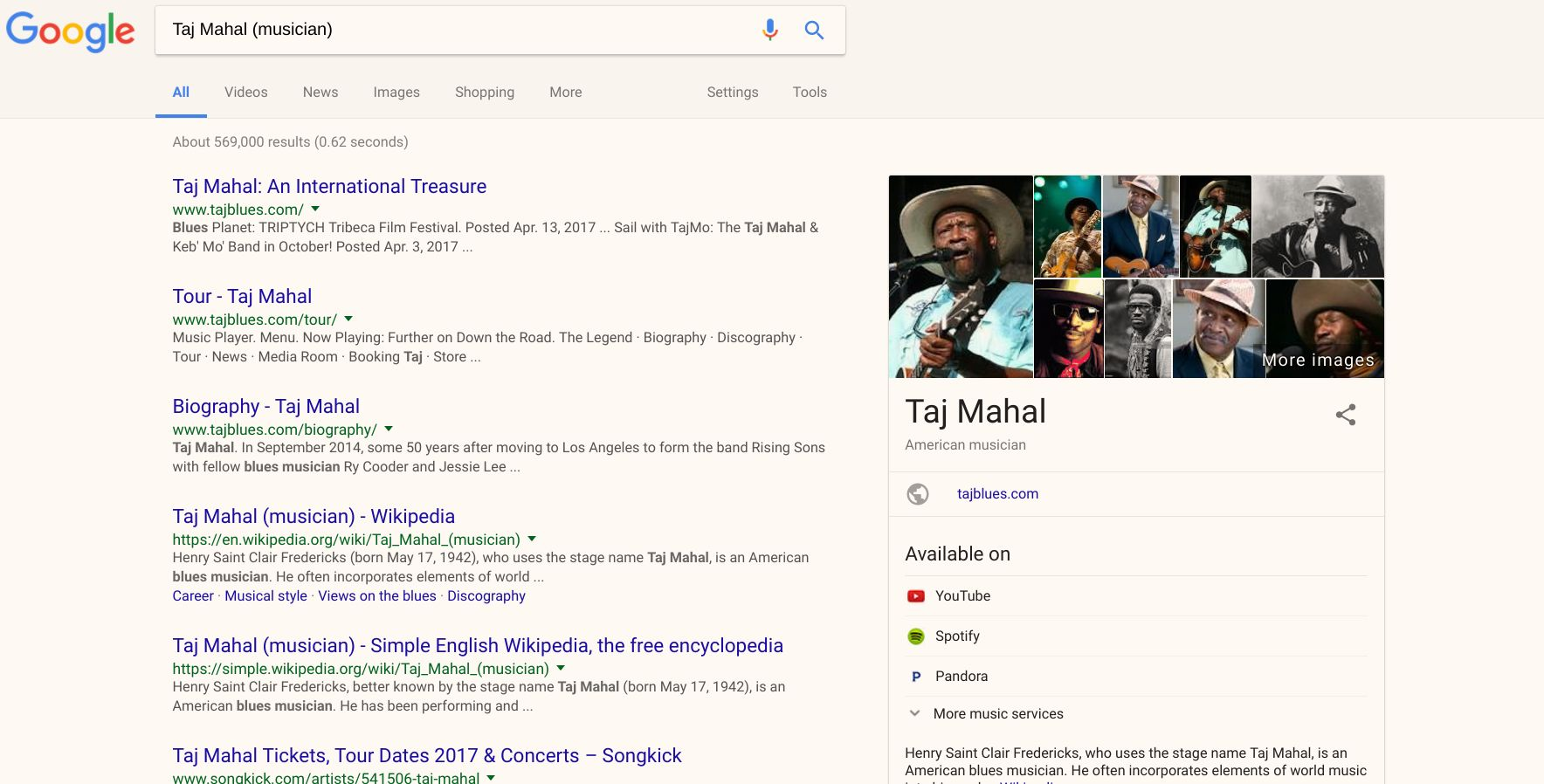
Task: Open the YouTube icon under Available on
Action: pos(915,596)
